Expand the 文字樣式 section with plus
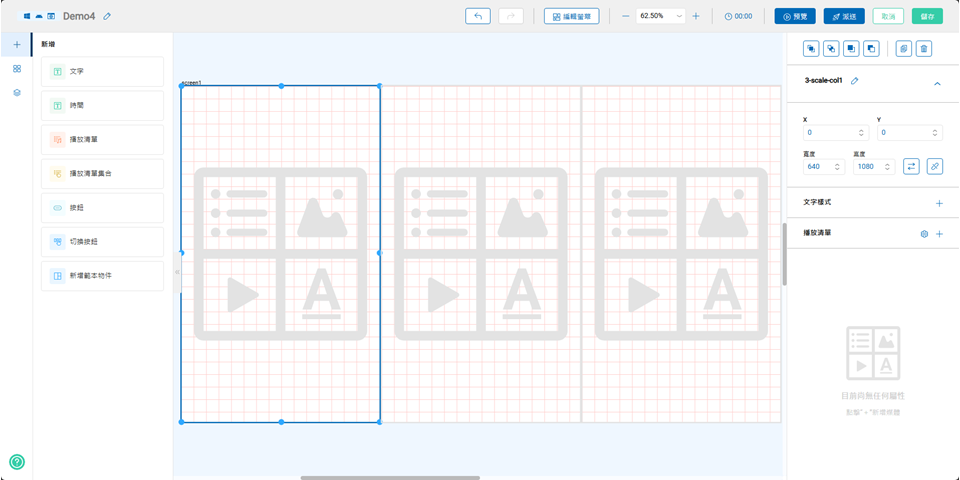960x480 pixels. tap(939, 203)
